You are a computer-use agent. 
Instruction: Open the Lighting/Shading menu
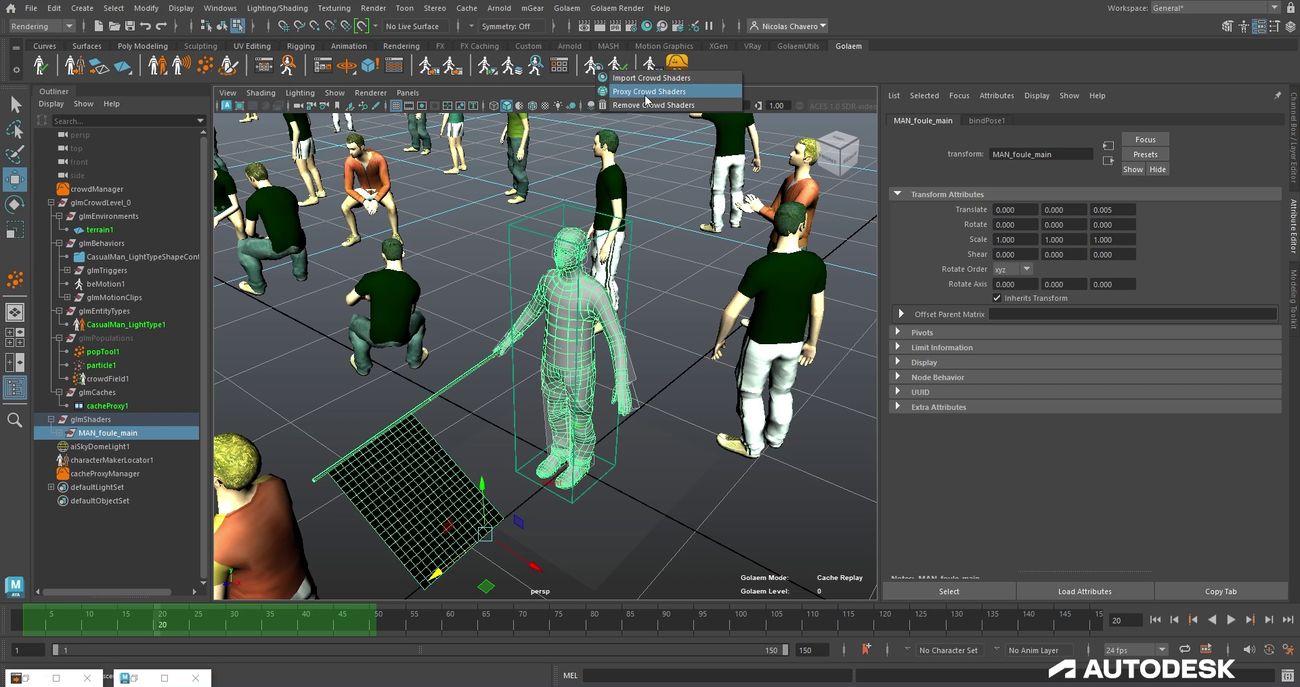[x=277, y=8]
